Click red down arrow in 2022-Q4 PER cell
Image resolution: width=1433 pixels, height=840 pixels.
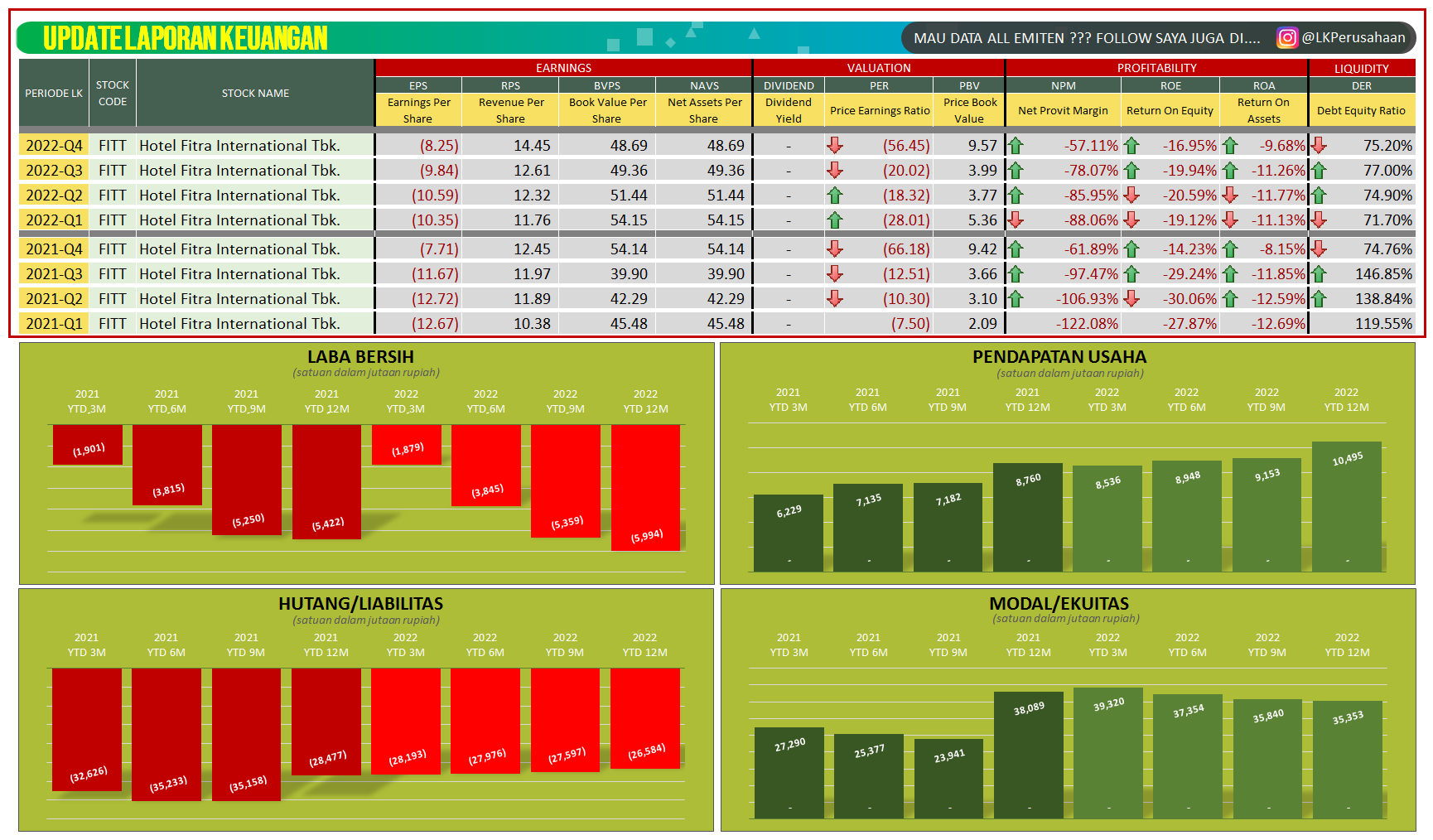tap(837, 145)
